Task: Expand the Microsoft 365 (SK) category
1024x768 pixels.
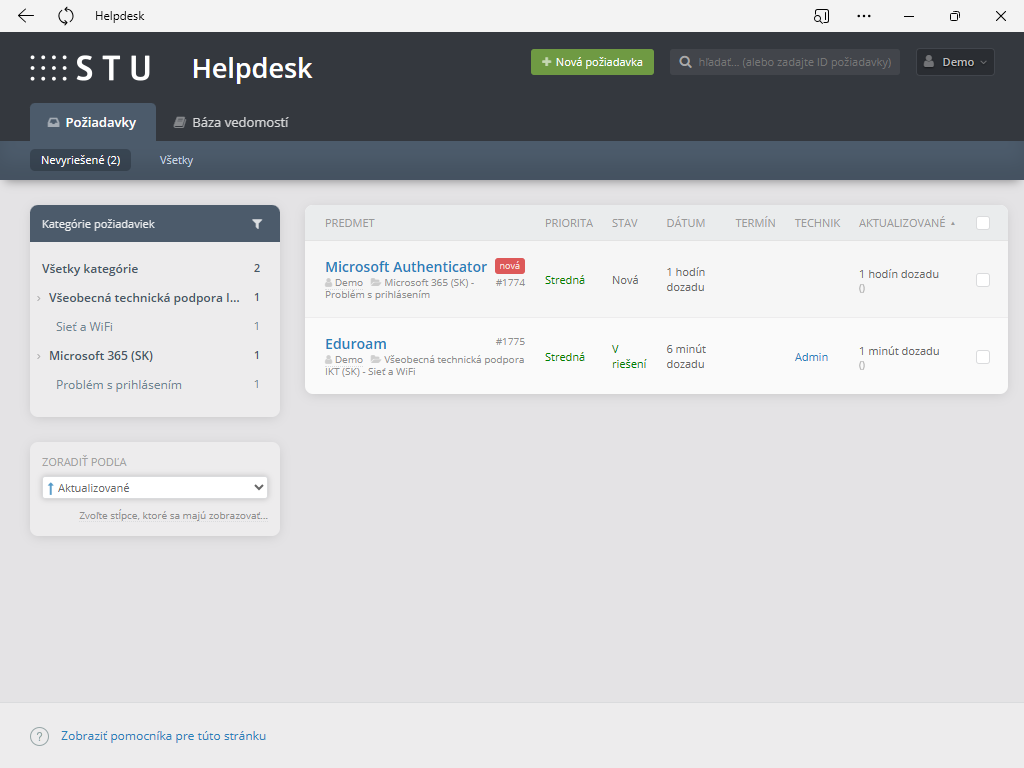Action: [x=39, y=356]
